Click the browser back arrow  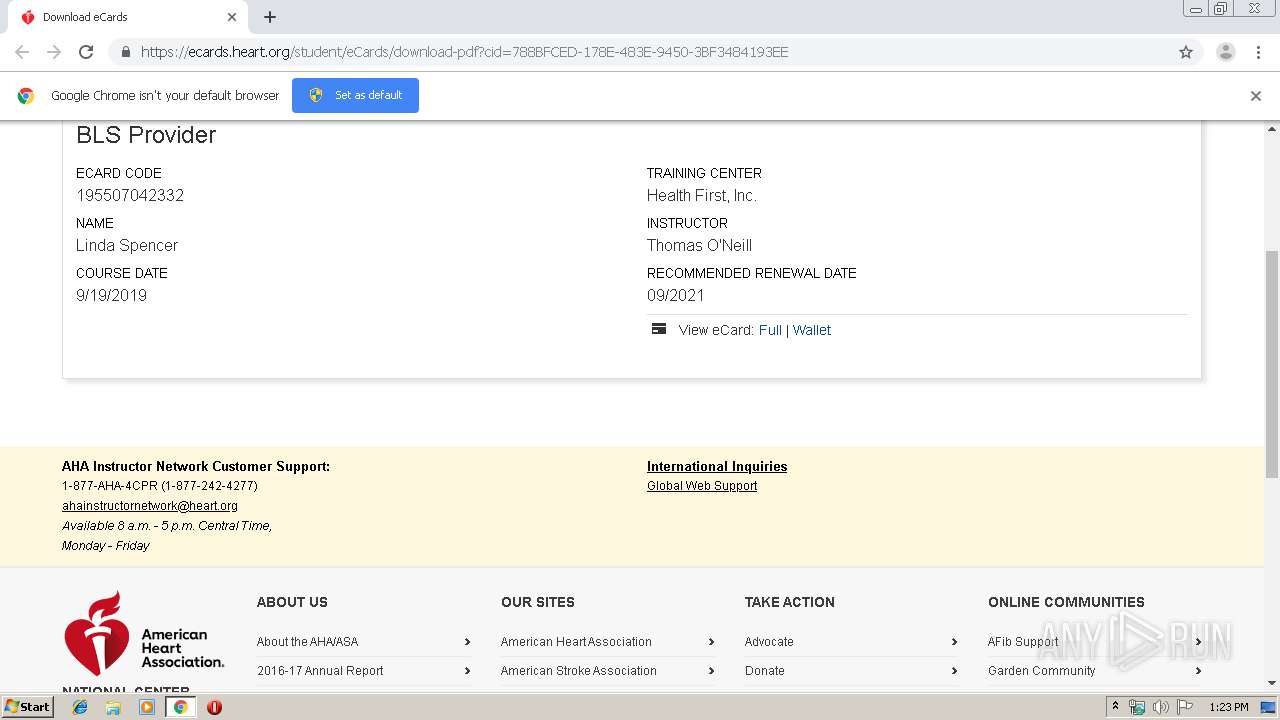[x=22, y=52]
